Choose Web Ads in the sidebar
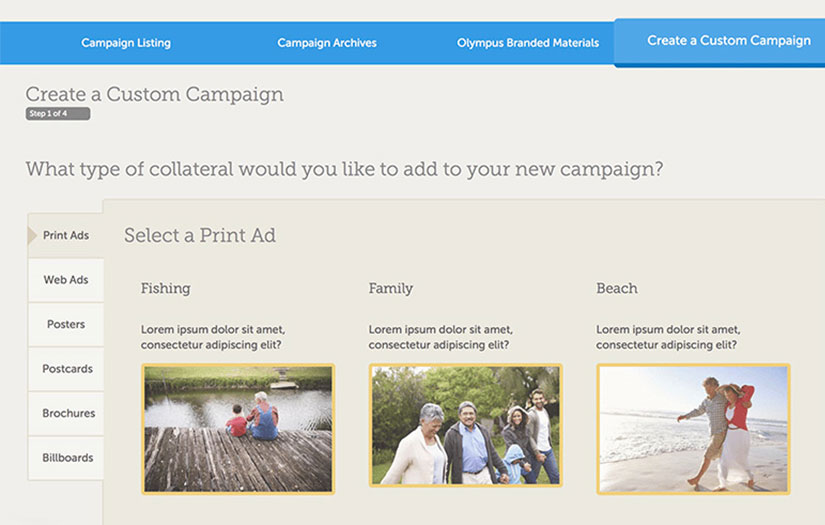 [66, 280]
